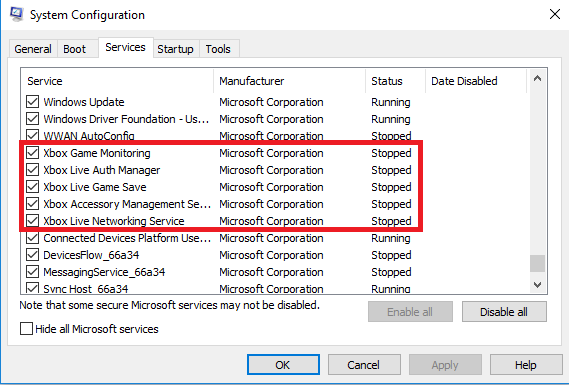Click Stopped status of Xbox Game Monitoring
This screenshot has height=385, width=569.
point(391,153)
